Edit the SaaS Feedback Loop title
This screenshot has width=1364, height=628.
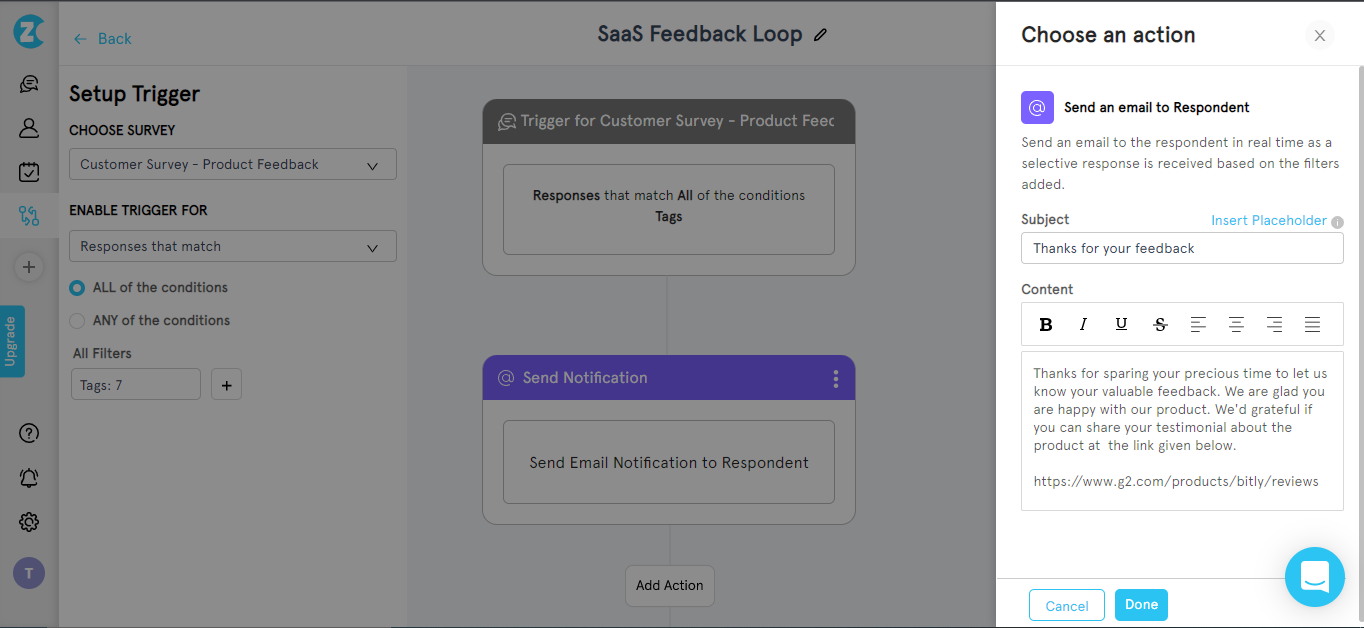tap(821, 35)
